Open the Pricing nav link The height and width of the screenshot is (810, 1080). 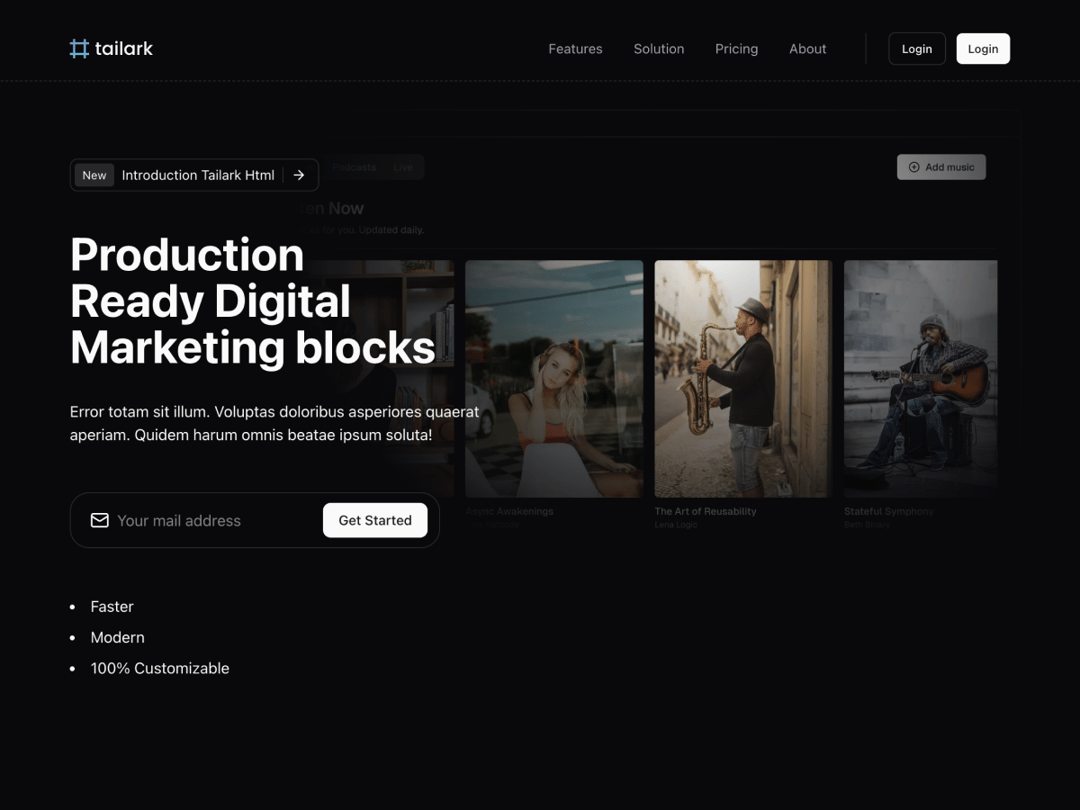tap(736, 49)
